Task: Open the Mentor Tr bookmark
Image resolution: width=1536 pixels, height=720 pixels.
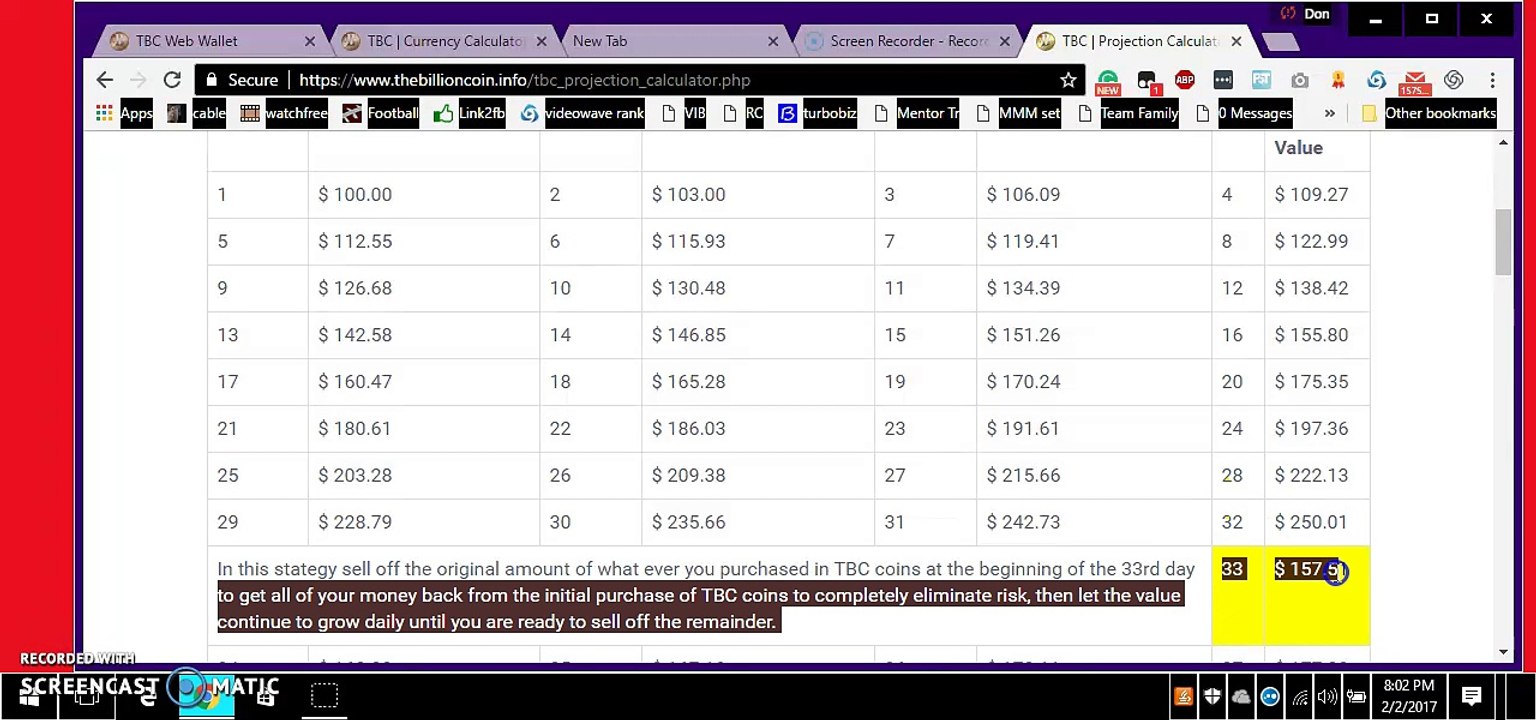Action: 916,113
